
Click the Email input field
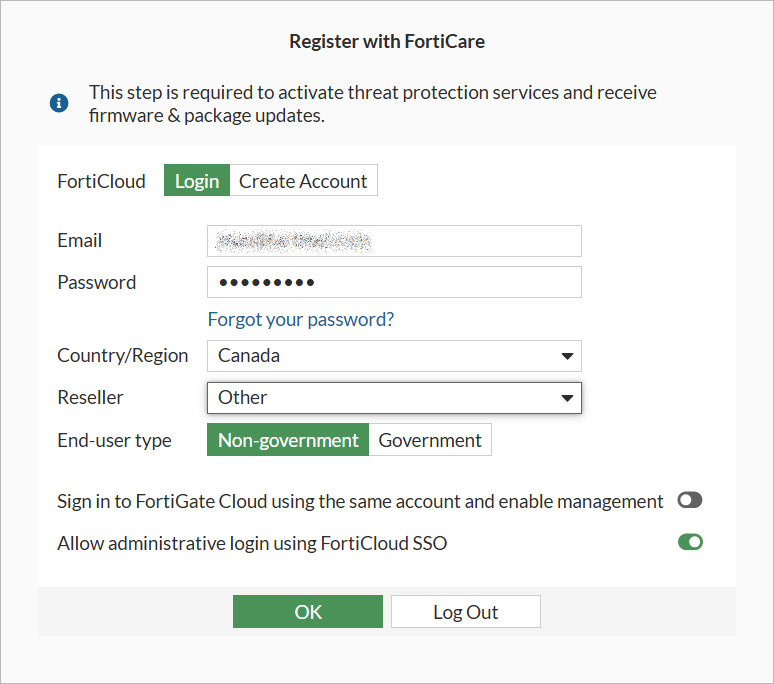(x=394, y=241)
